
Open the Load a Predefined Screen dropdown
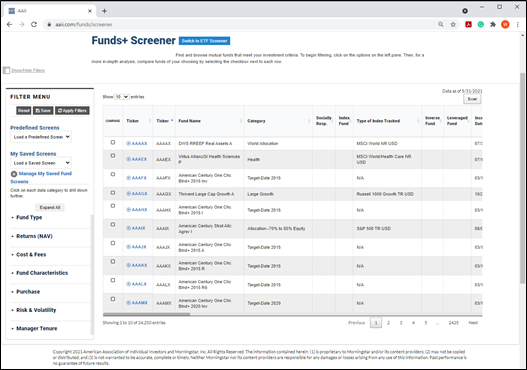coord(41,137)
